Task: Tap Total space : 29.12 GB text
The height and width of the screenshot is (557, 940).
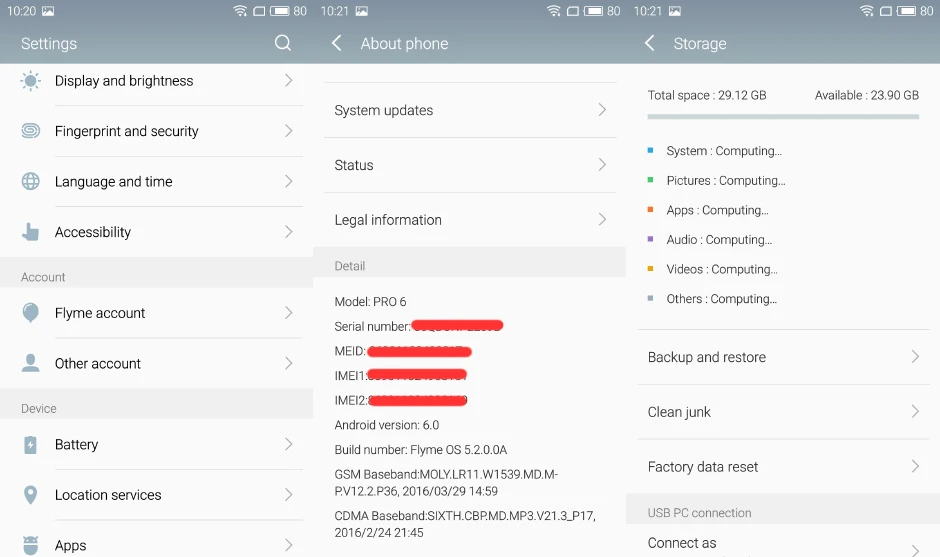Action: (x=707, y=95)
